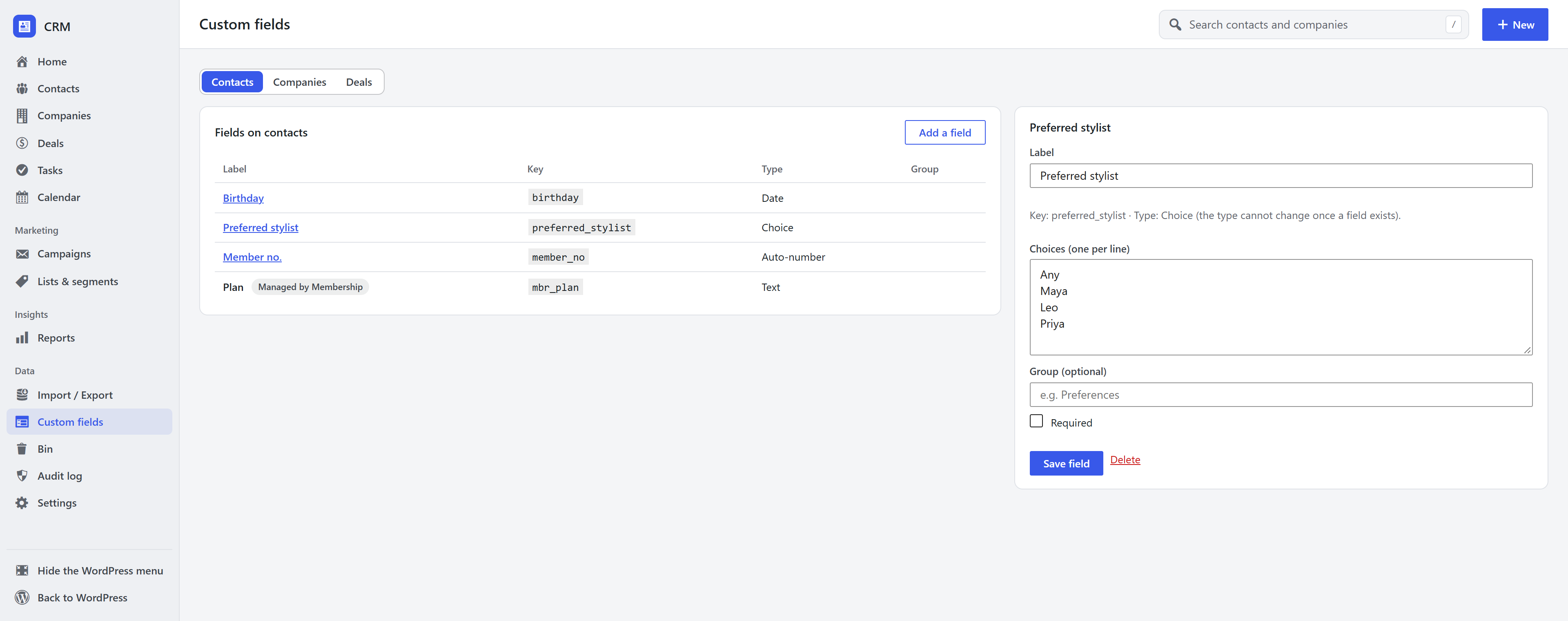
Task: Open Contacts via its people icon
Action: [22, 88]
